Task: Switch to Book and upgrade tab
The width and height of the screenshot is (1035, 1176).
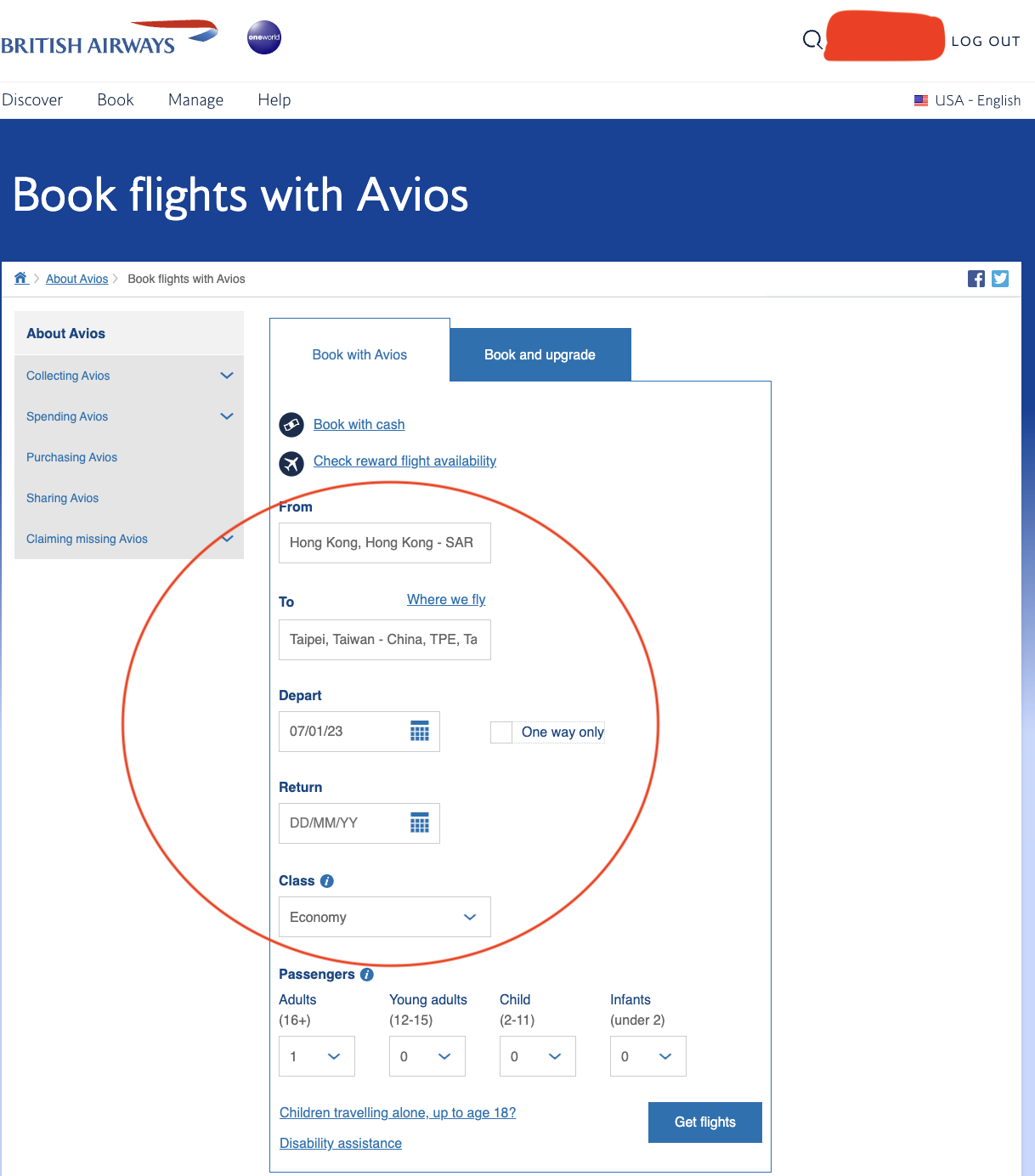Action: click(x=540, y=355)
